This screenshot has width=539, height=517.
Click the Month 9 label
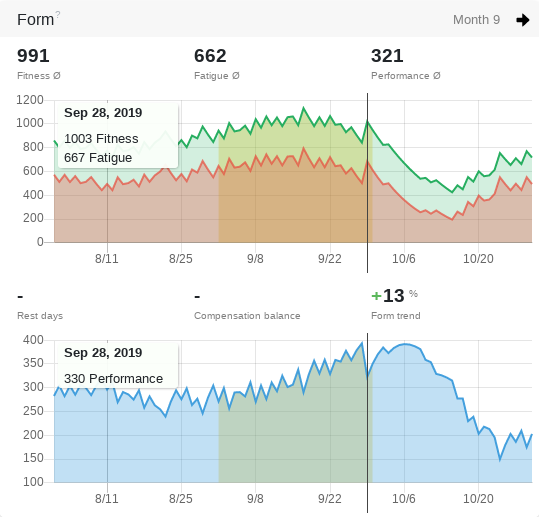tap(476, 20)
